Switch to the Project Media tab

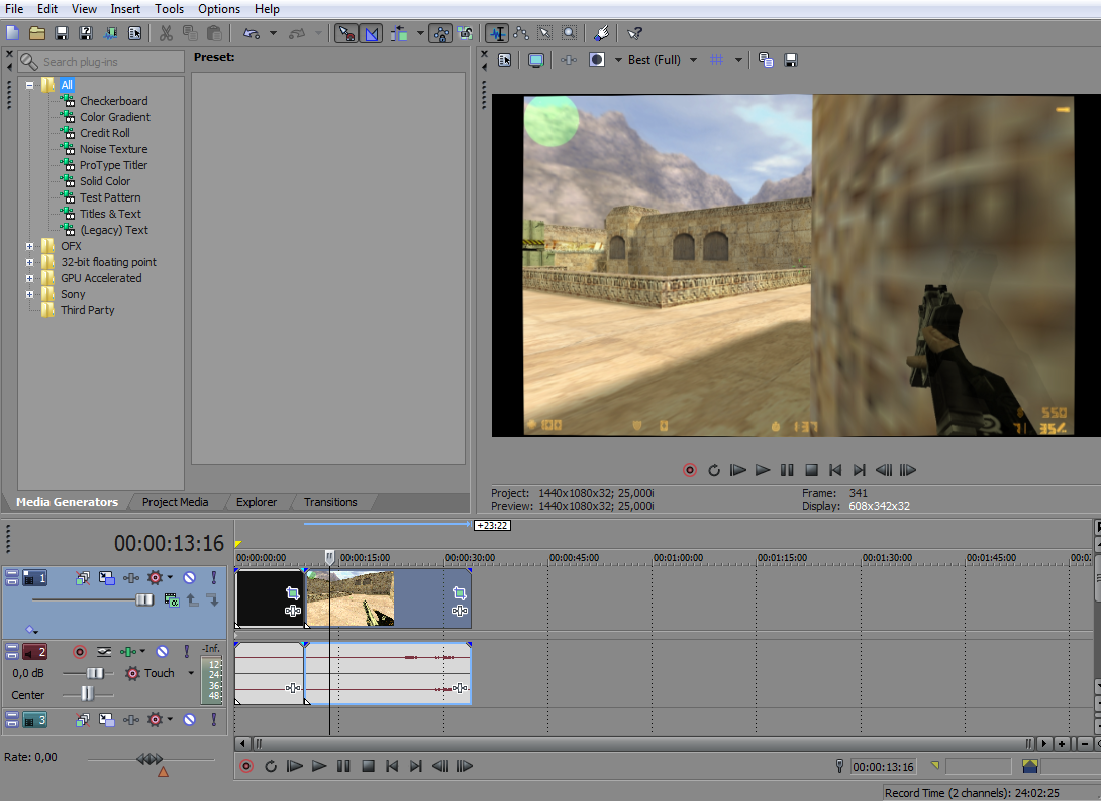pyautogui.click(x=175, y=502)
